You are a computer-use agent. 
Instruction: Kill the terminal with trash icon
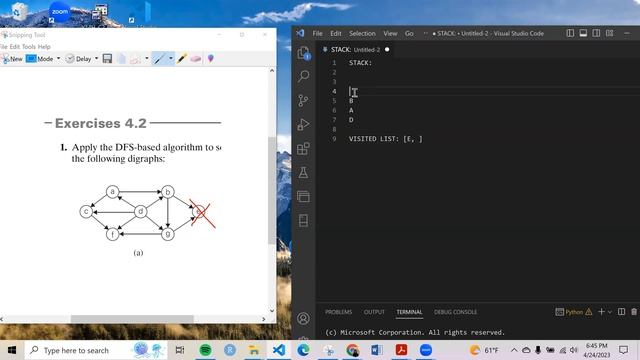pos(634,312)
